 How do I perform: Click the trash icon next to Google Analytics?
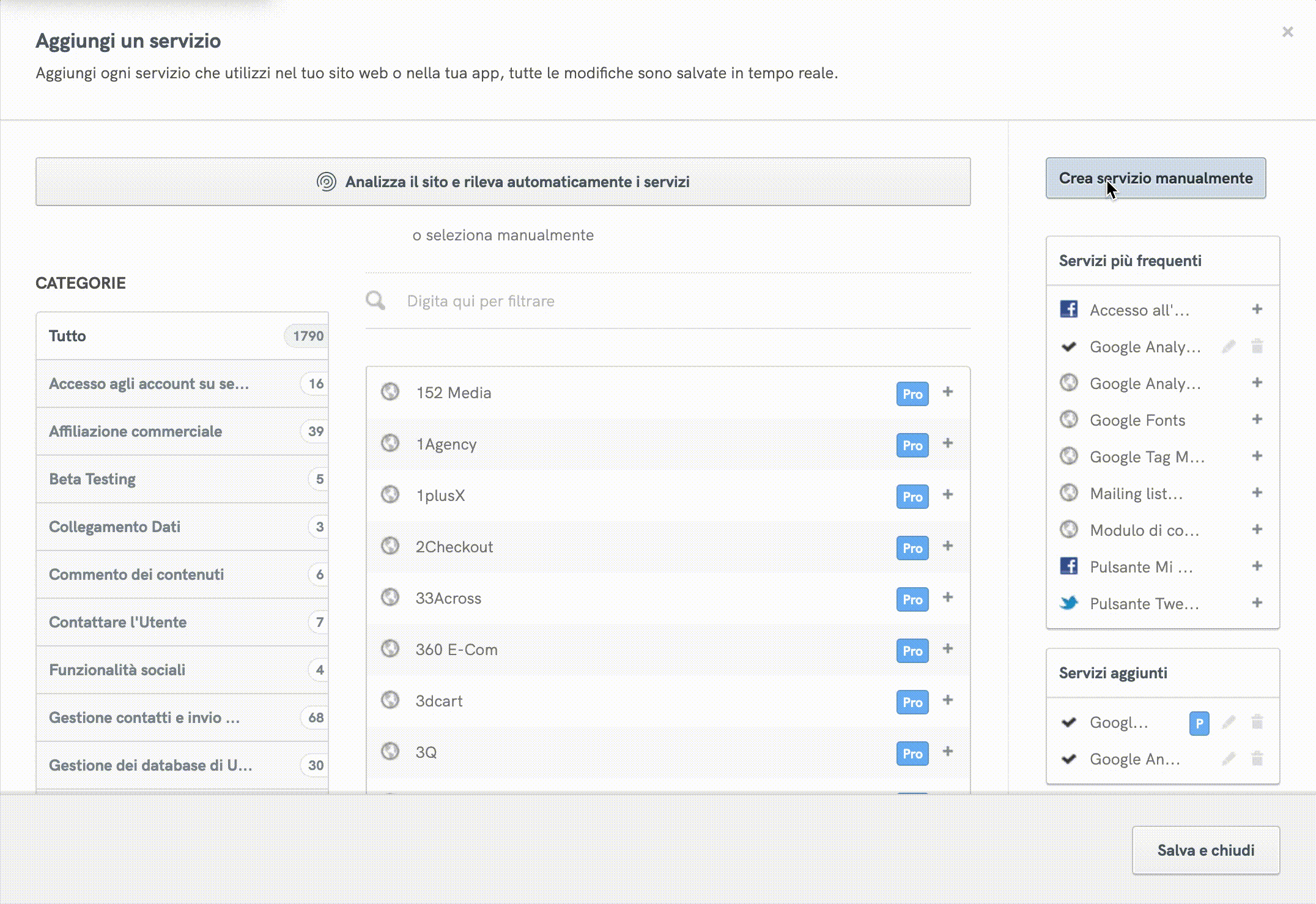pyautogui.click(x=1257, y=346)
